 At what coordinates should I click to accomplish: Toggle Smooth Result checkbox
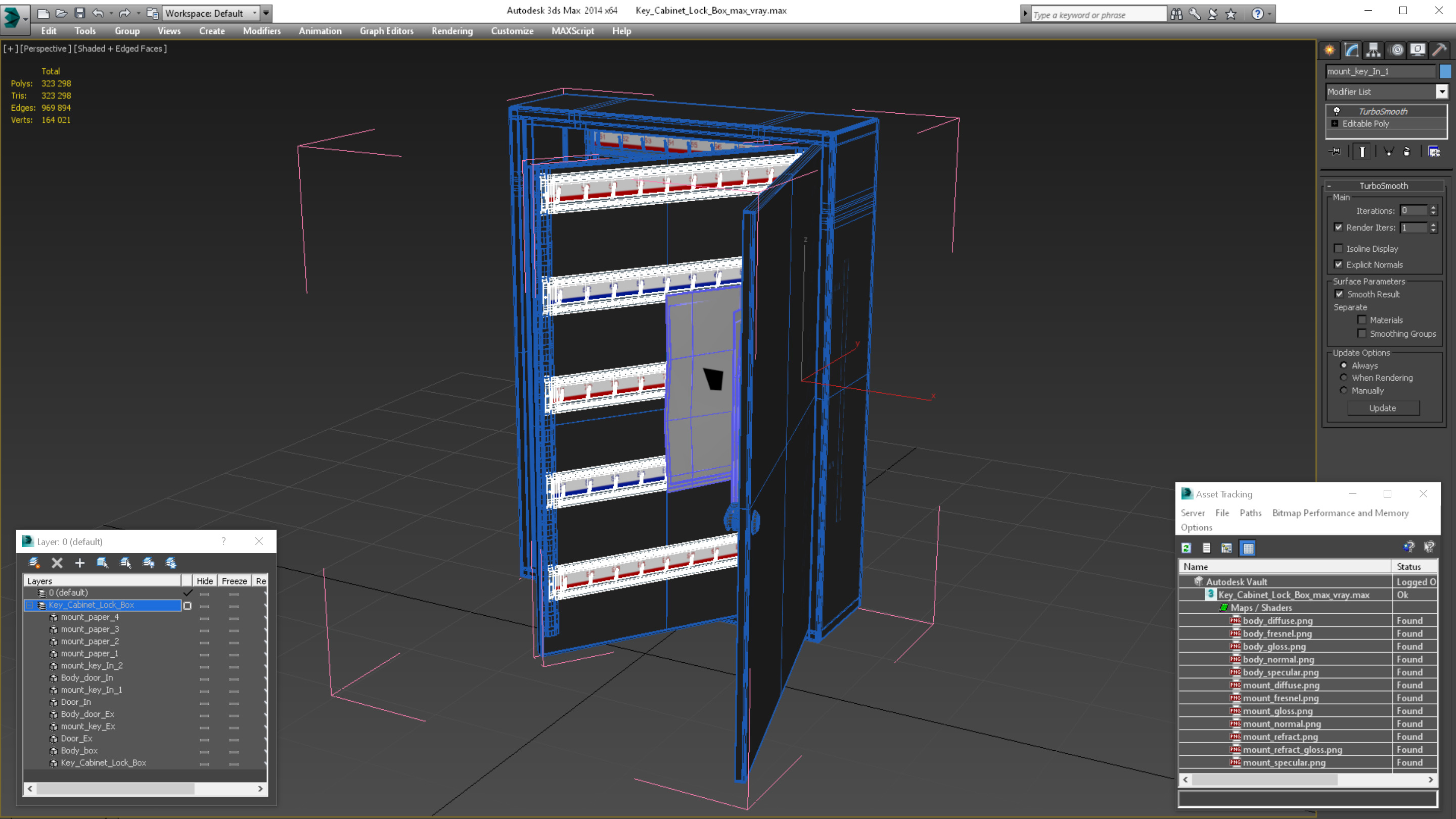coord(1339,294)
